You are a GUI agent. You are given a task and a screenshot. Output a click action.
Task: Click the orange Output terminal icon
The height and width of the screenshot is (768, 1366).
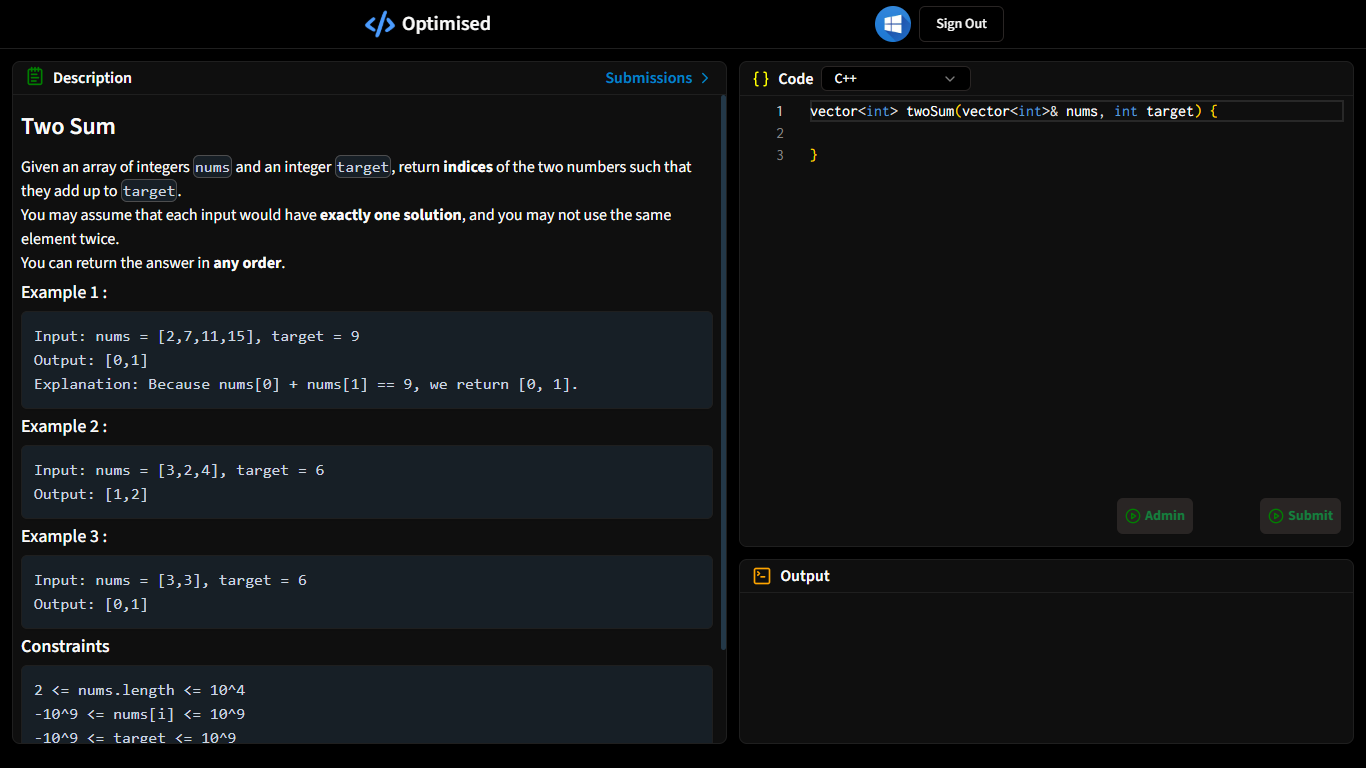tap(762, 576)
